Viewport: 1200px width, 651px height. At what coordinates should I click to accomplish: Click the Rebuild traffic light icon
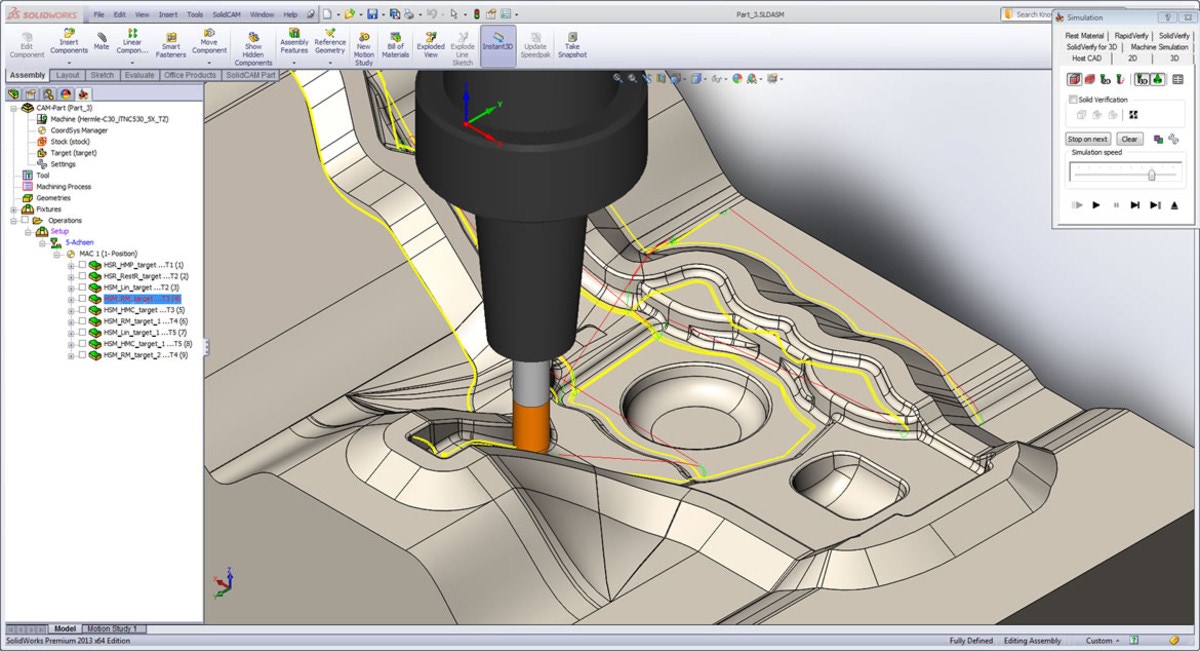476,14
